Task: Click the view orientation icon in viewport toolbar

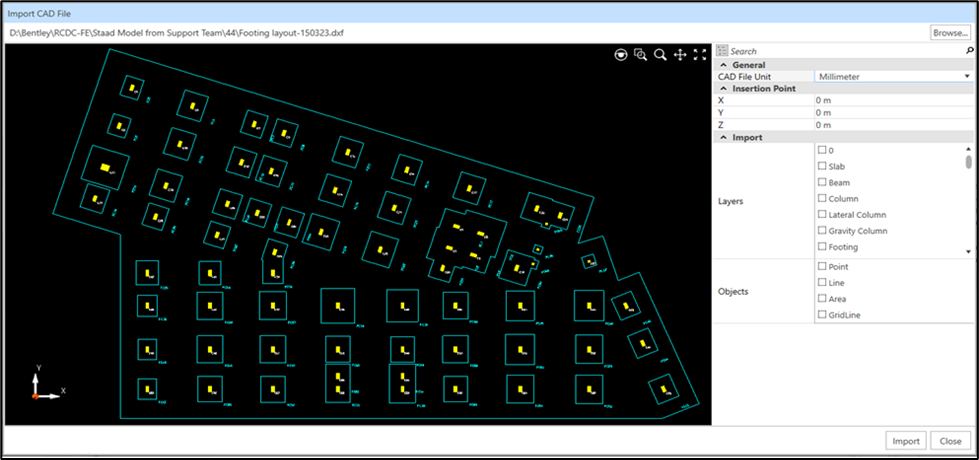Action: 622,55
